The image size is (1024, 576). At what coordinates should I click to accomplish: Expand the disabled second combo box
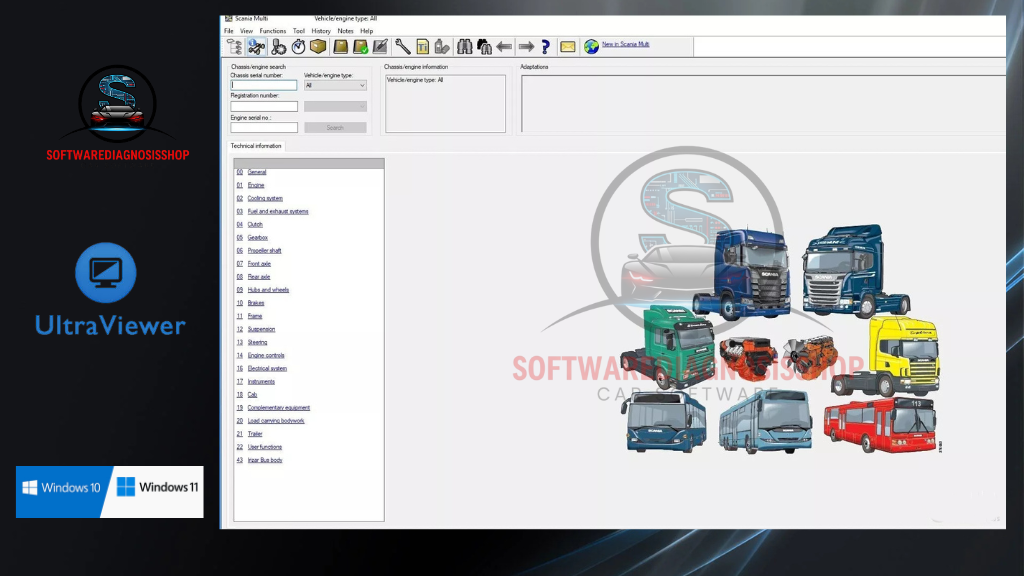point(362,106)
